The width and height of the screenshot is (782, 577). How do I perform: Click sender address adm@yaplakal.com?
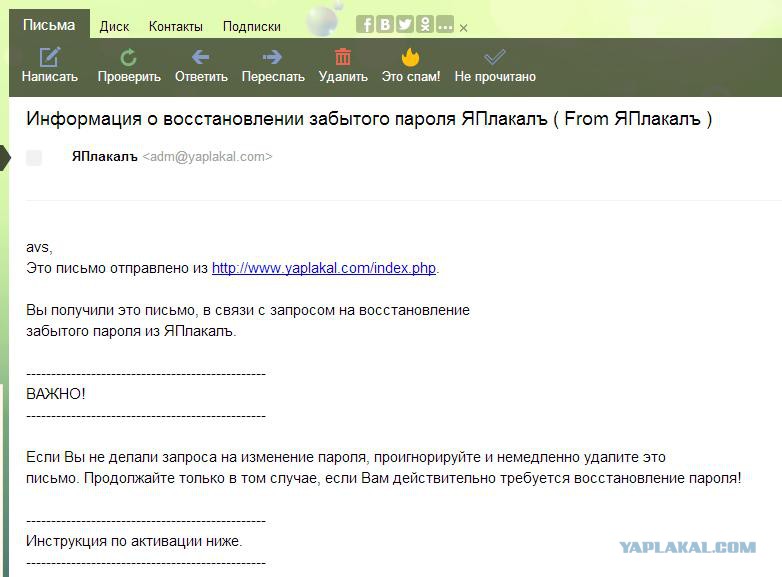pos(207,157)
